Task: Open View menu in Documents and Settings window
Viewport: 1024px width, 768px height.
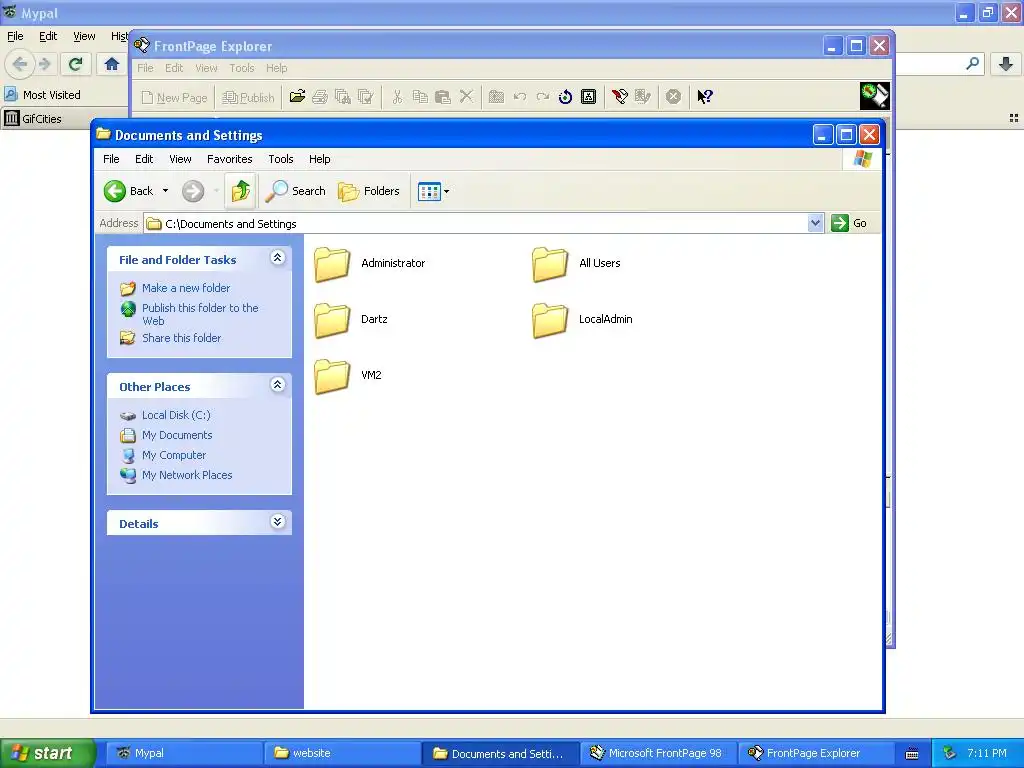Action: [180, 159]
